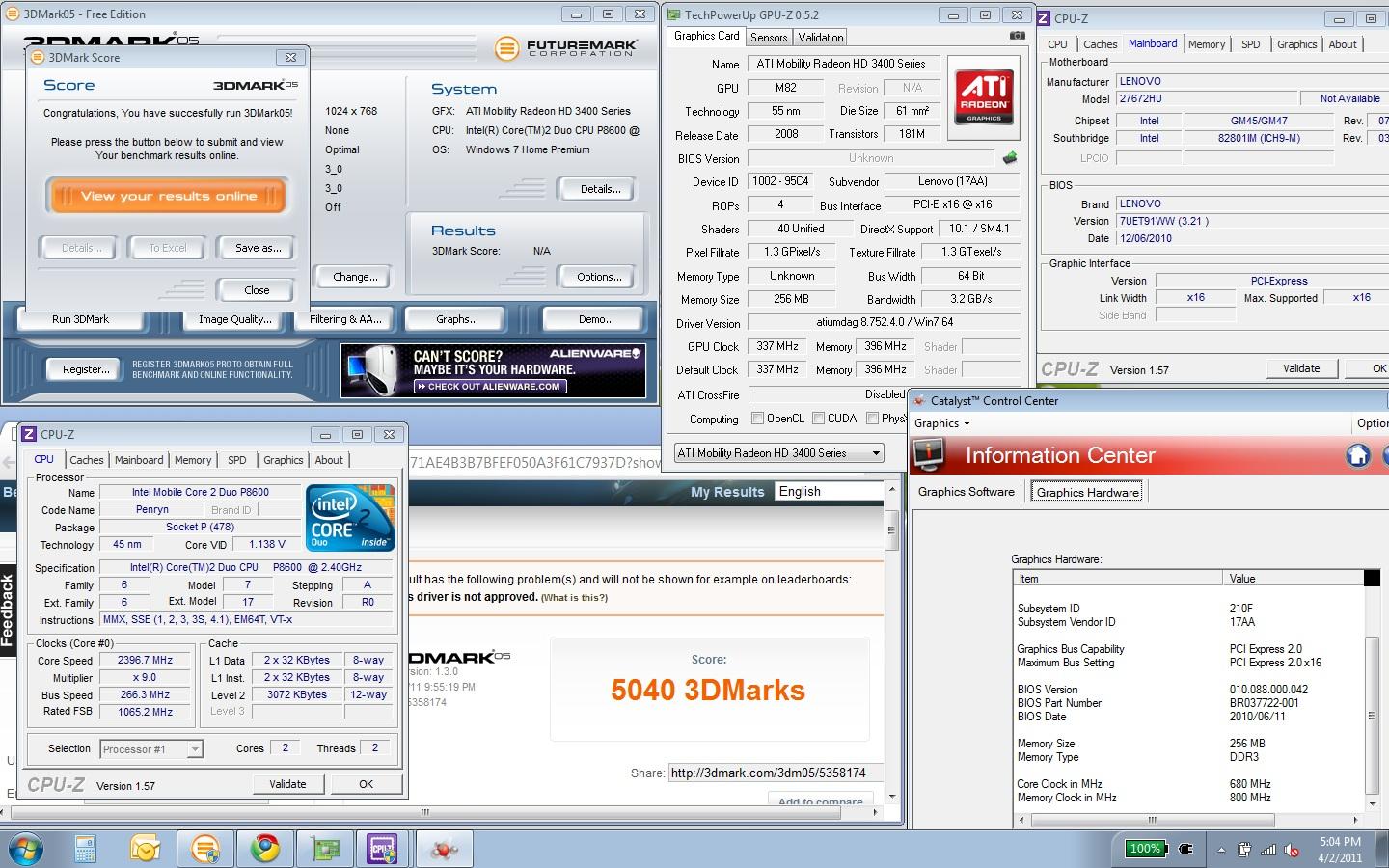Switch to GPU-Z Sensors tab
Image resolution: width=1389 pixels, height=868 pixels.
click(x=769, y=37)
